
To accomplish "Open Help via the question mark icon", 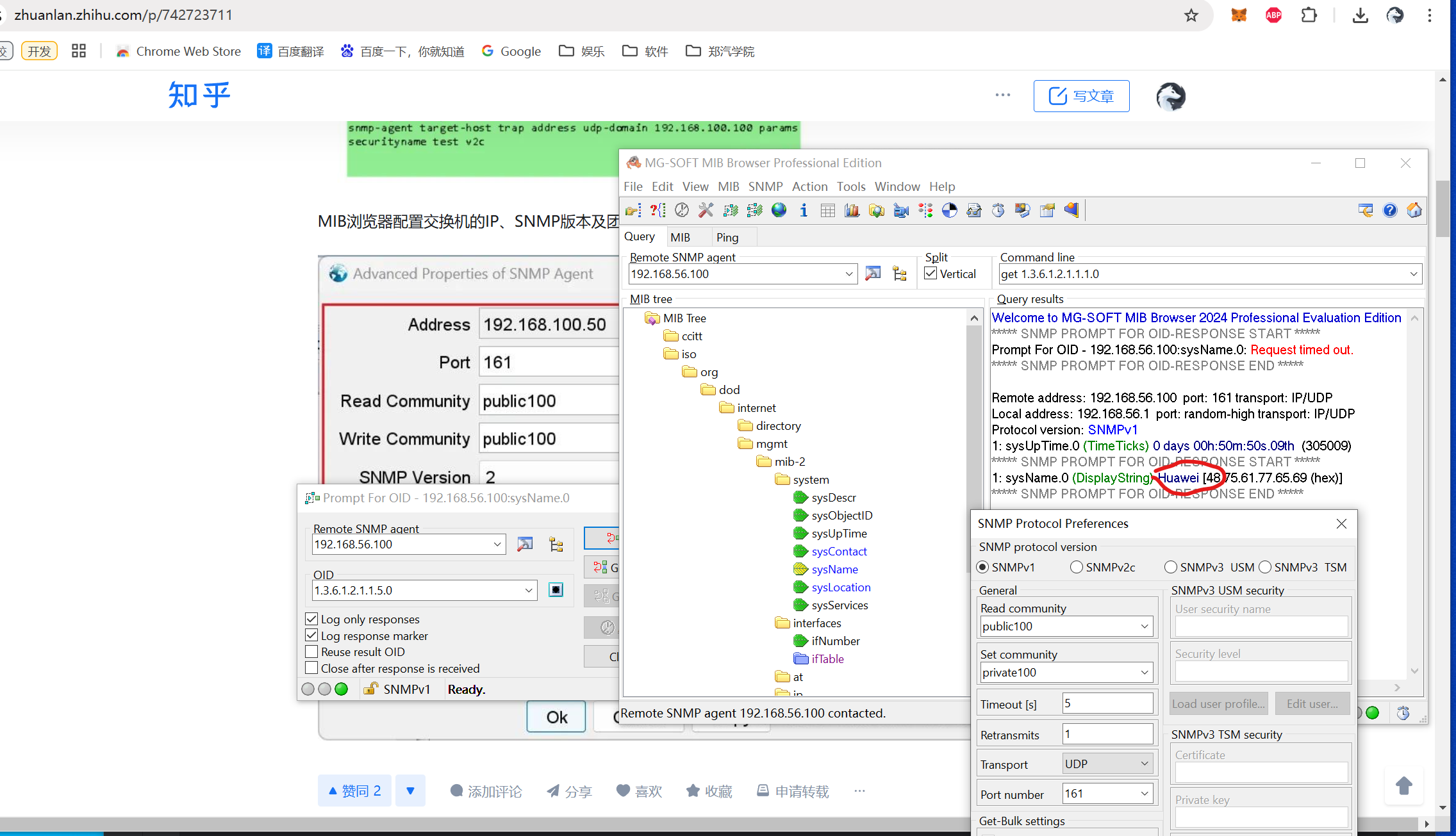I will pyautogui.click(x=1390, y=209).
